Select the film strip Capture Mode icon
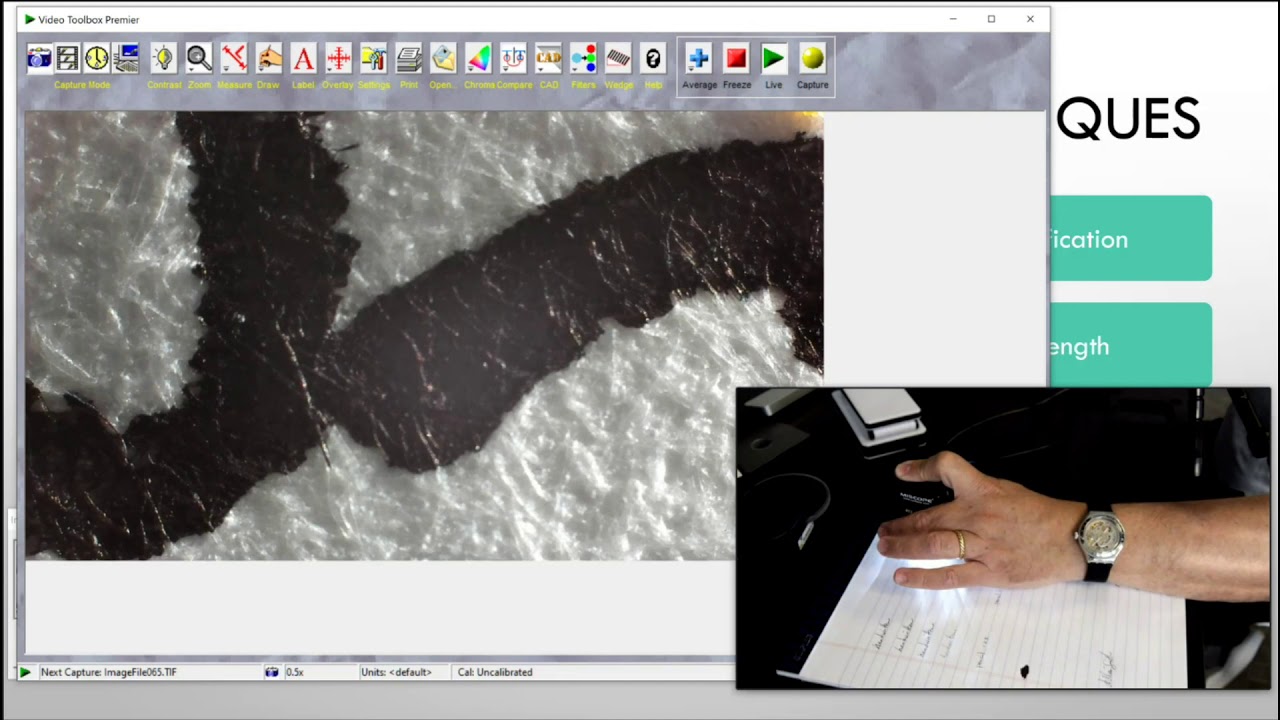1280x720 pixels. coord(67,59)
